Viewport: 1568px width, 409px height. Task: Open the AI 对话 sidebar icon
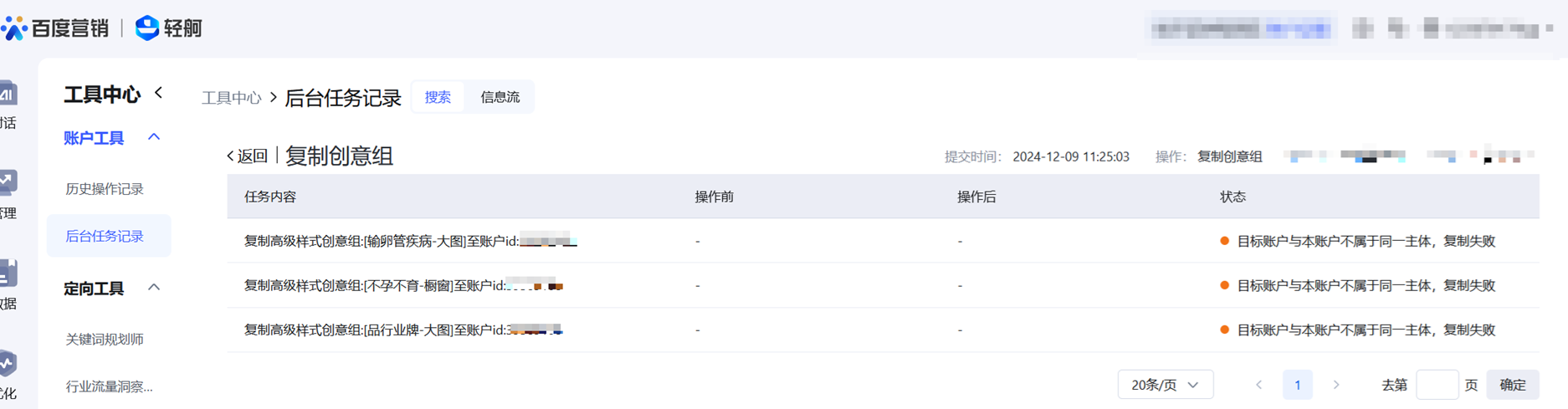pos(8,95)
